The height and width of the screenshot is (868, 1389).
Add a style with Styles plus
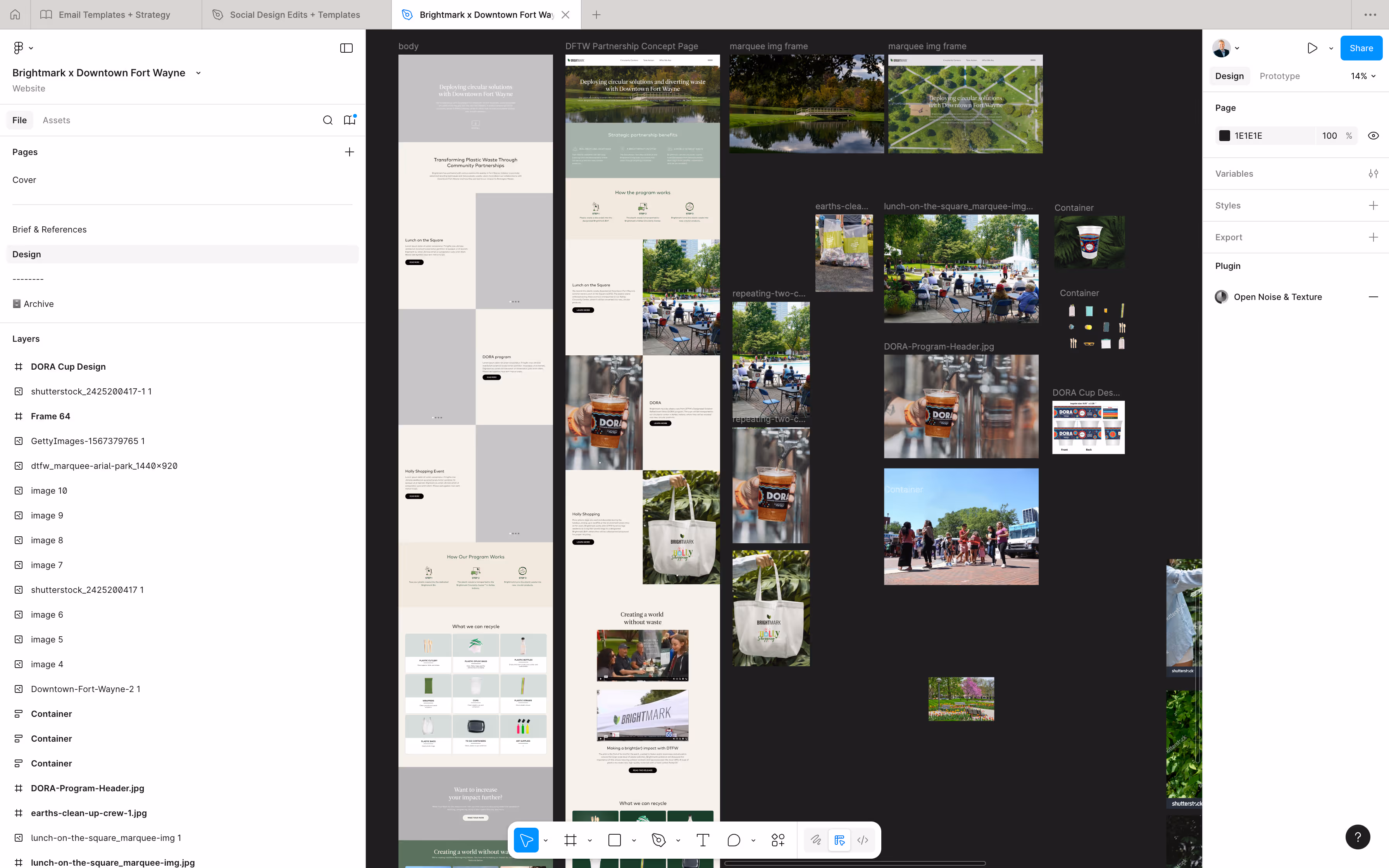(1373, 205)
